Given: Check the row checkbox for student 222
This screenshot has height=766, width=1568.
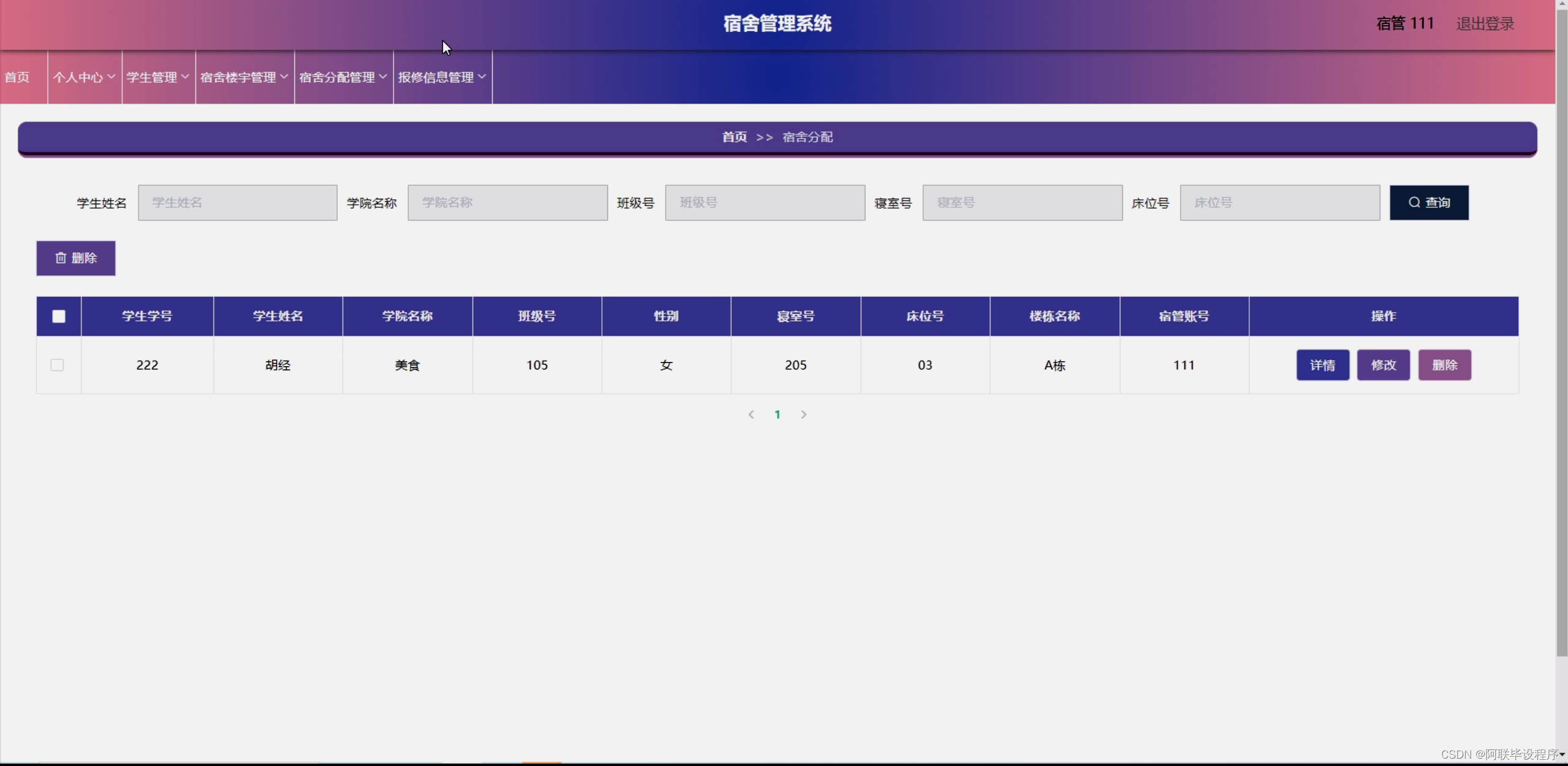Looking at the screenshot, I should (56, 364).
